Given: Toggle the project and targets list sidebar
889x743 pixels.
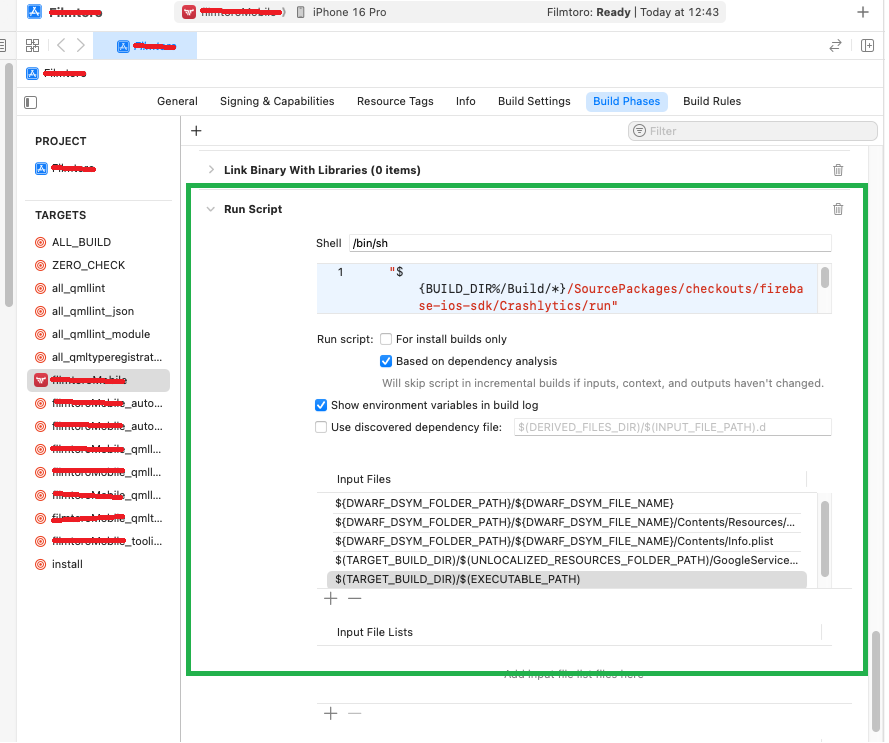Looking at the screenshot, I should (x=31, y=102).
